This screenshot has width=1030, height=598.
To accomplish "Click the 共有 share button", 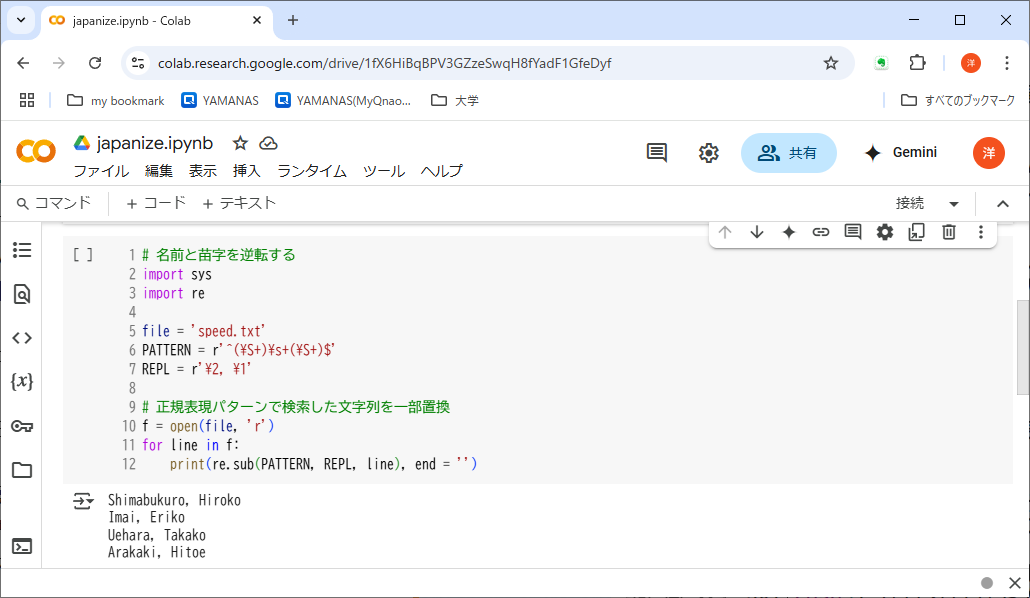I will 788,152.
